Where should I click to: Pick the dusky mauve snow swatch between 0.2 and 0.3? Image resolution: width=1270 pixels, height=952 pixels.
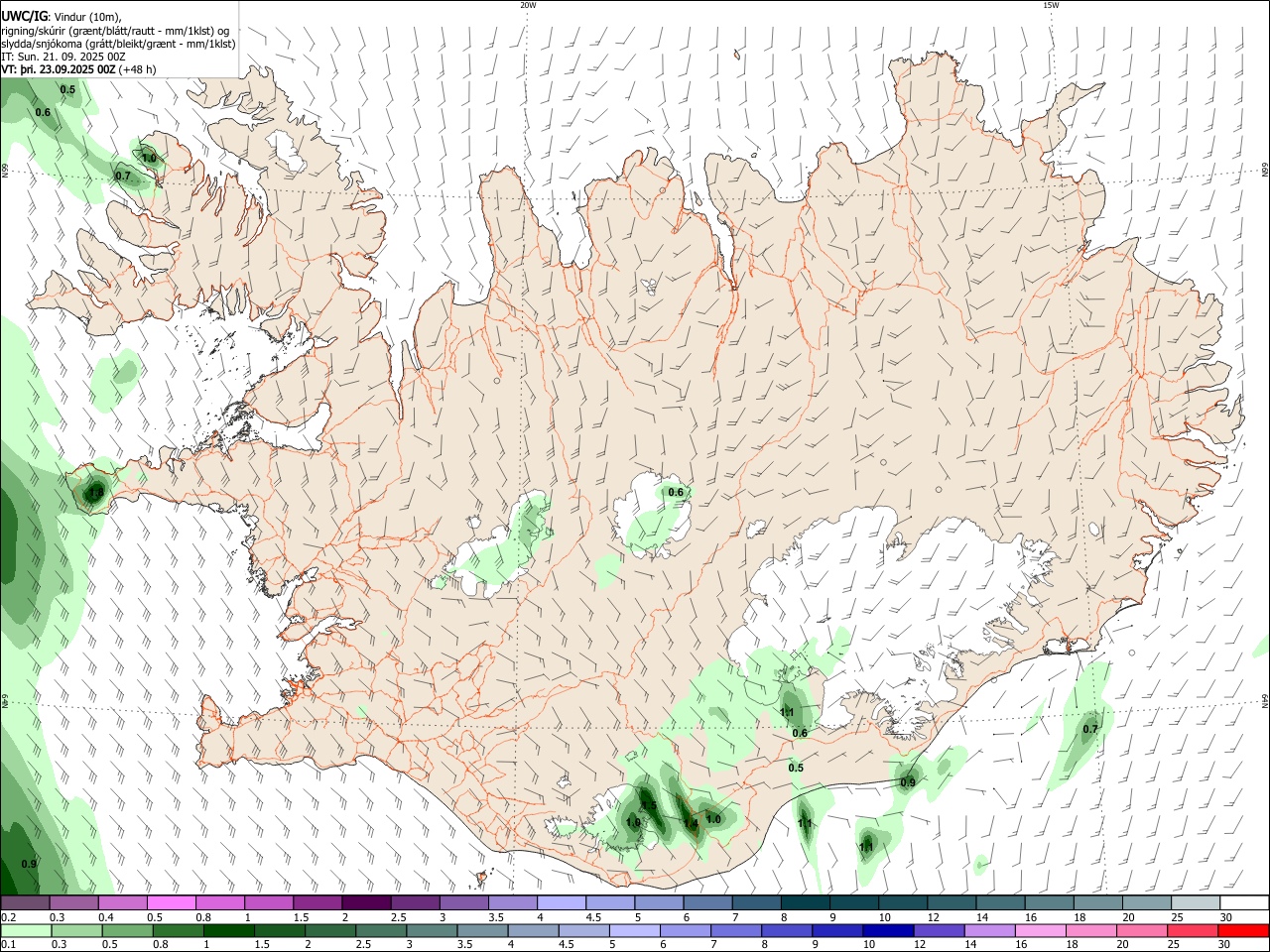tap(25, 903)
